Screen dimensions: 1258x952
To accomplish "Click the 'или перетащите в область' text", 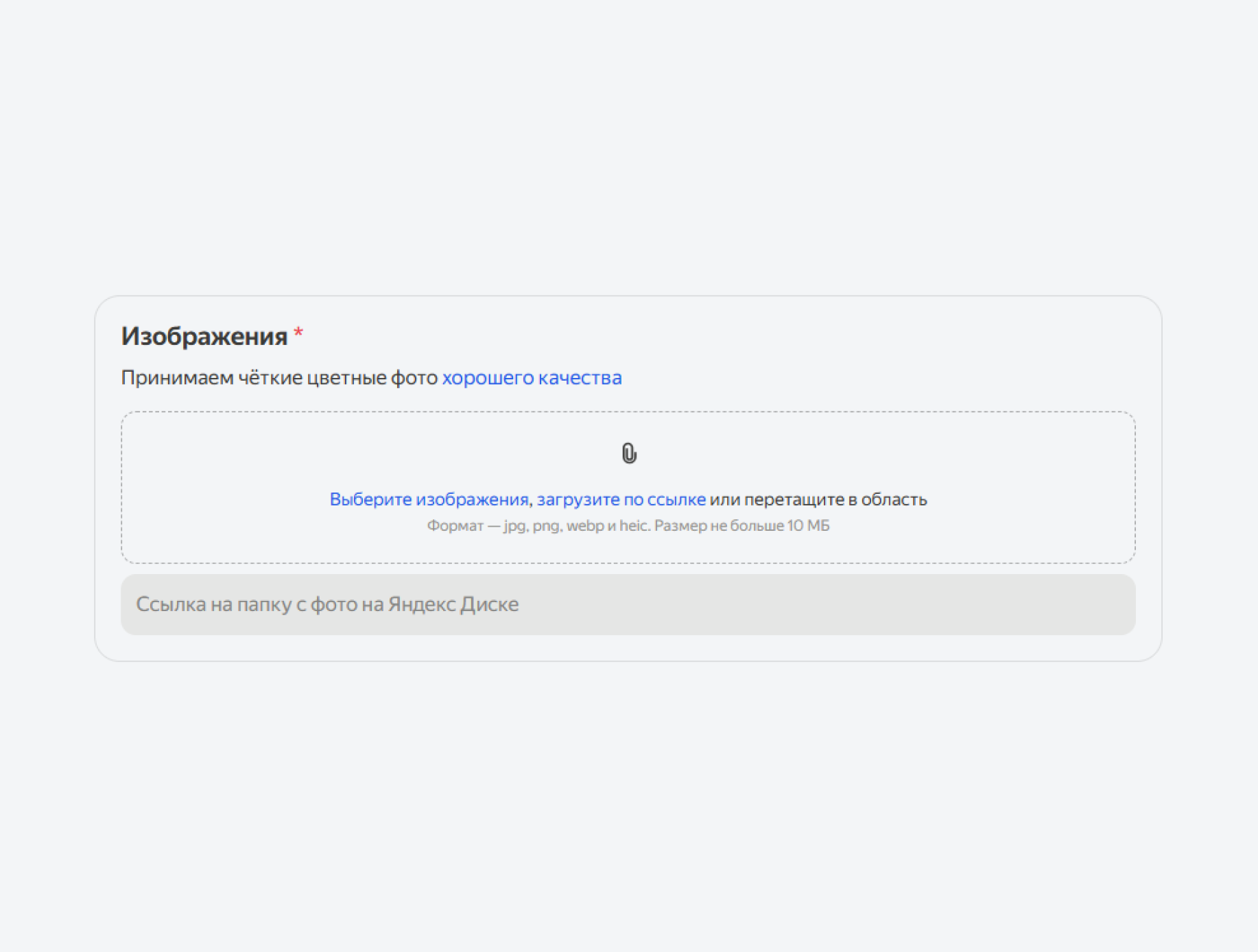I will 818,499.
